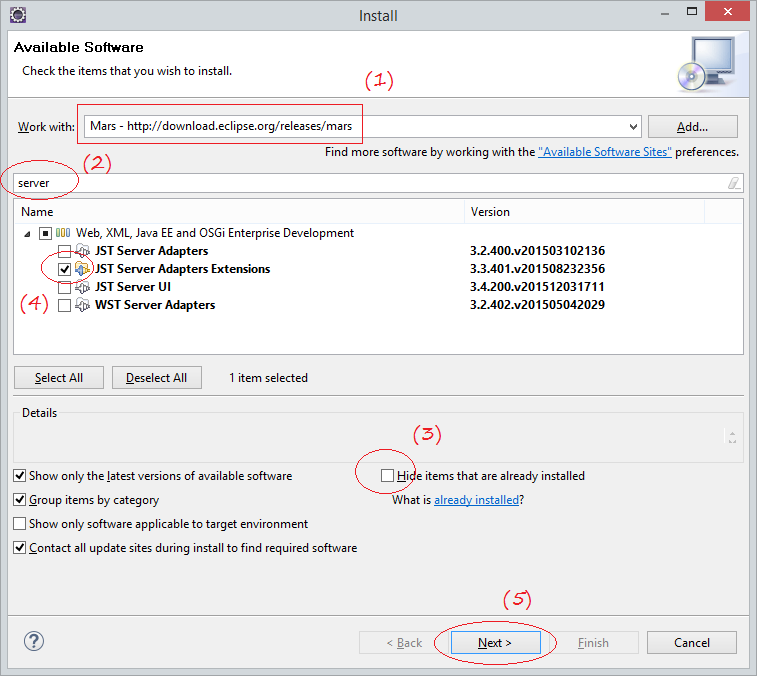Close the Install dialog
This screenshot has height=676, width=757.
pos(728,11)
